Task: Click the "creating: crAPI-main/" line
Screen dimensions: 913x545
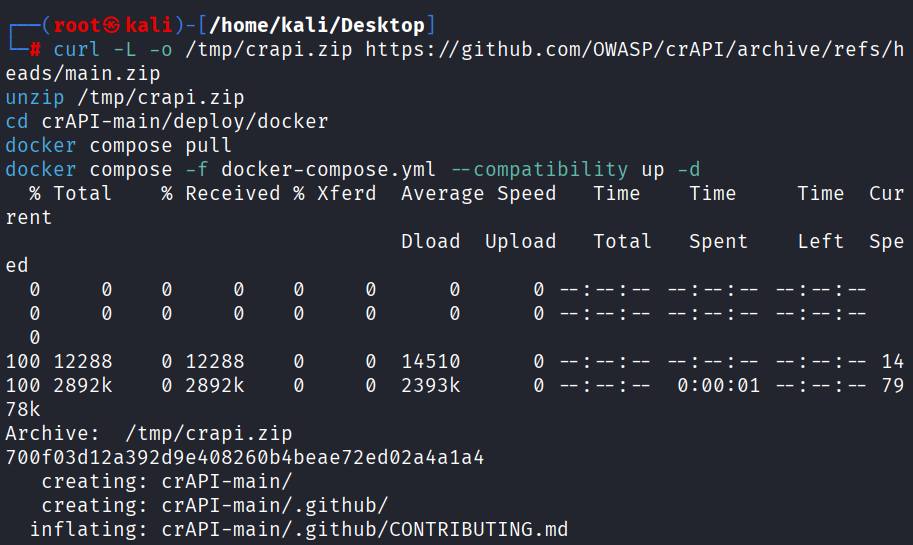Action: [x=167, y=481]
